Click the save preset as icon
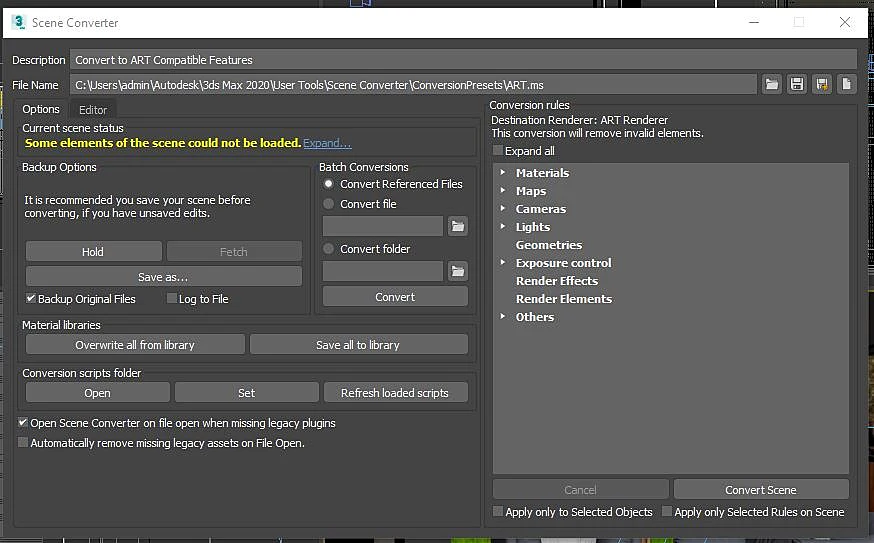Viewport: 874px width, 543px height. tap(822, 84)
